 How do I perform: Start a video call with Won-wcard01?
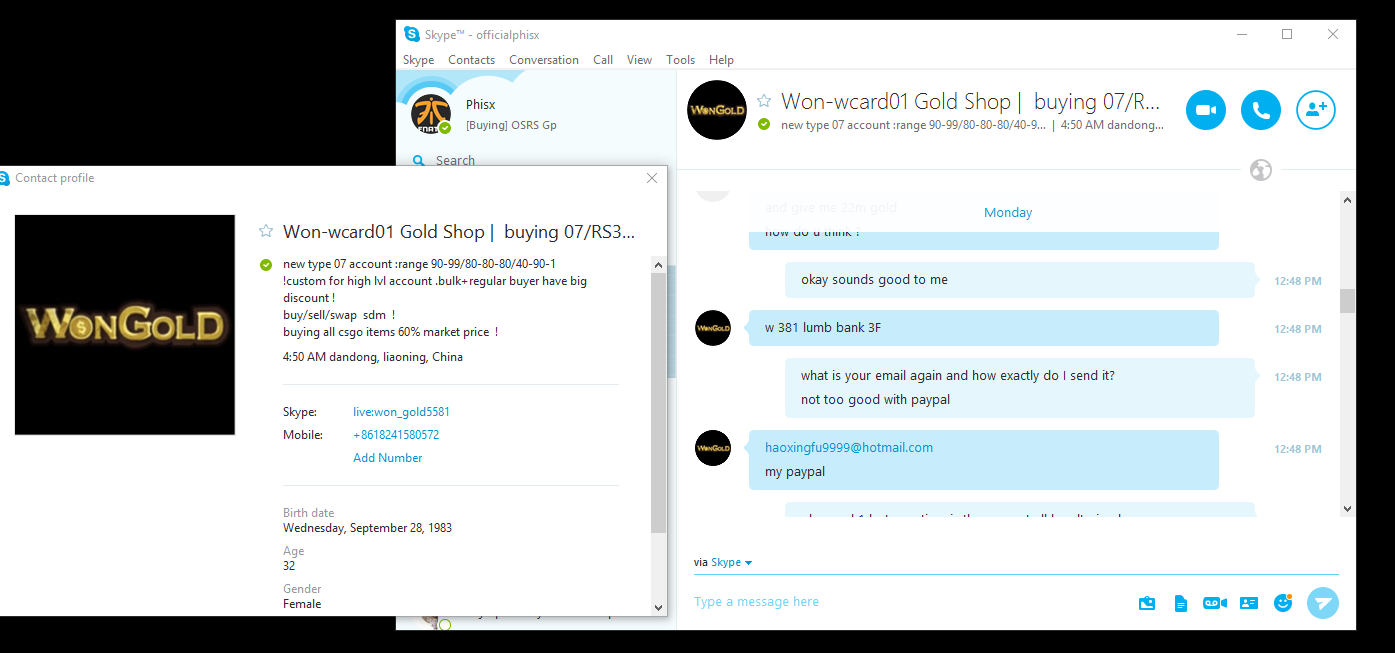point(1206,110)
